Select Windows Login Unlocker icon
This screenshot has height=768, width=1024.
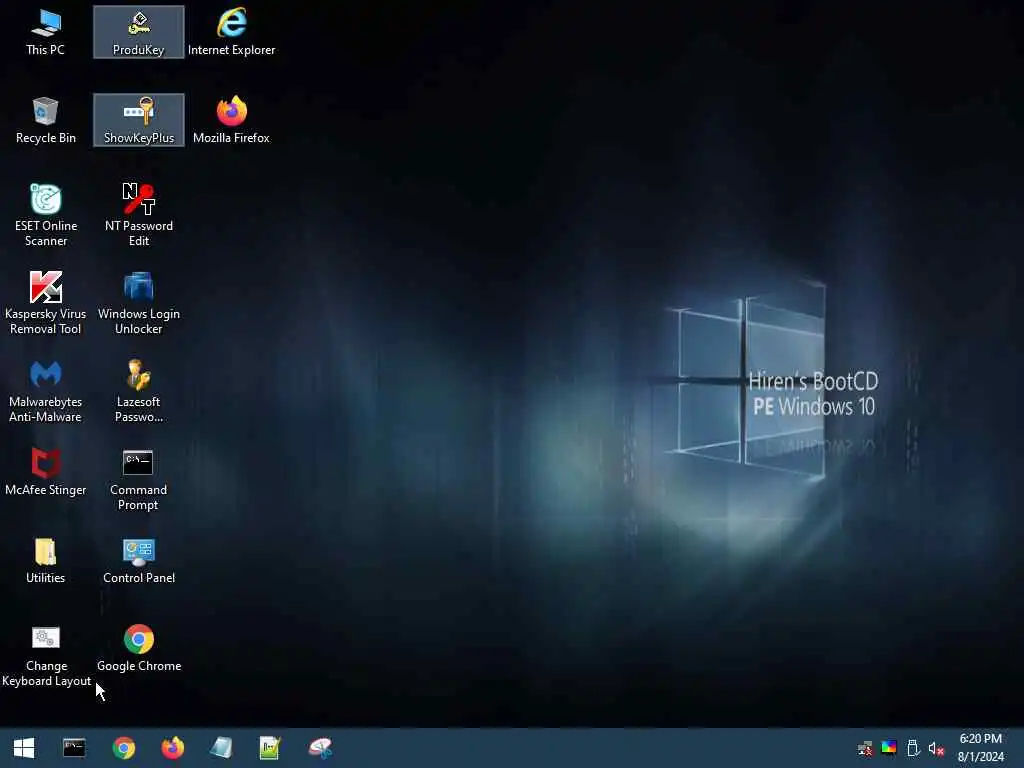pyautogui.click(x=138, y=304)
